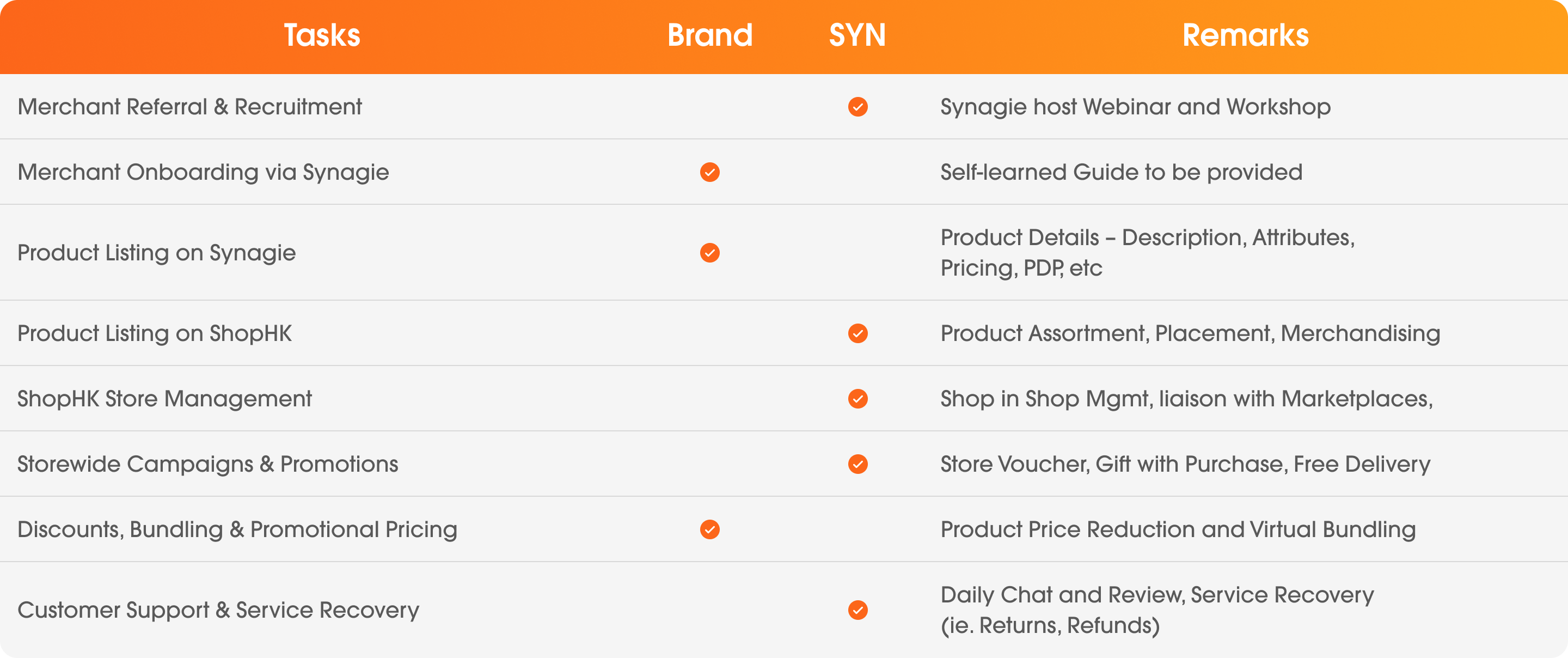Click SYN checkmark for Storewide Campaigns & Promotions
The width and height of the screenshot is (1568, 658).
pos(857,464)
